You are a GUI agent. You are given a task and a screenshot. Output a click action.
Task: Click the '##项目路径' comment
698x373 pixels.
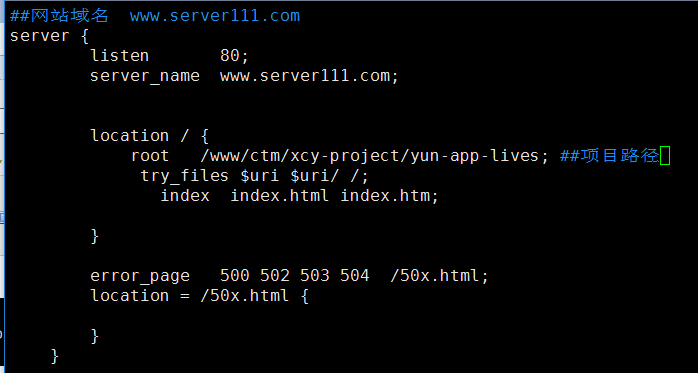tap(609, 156)
